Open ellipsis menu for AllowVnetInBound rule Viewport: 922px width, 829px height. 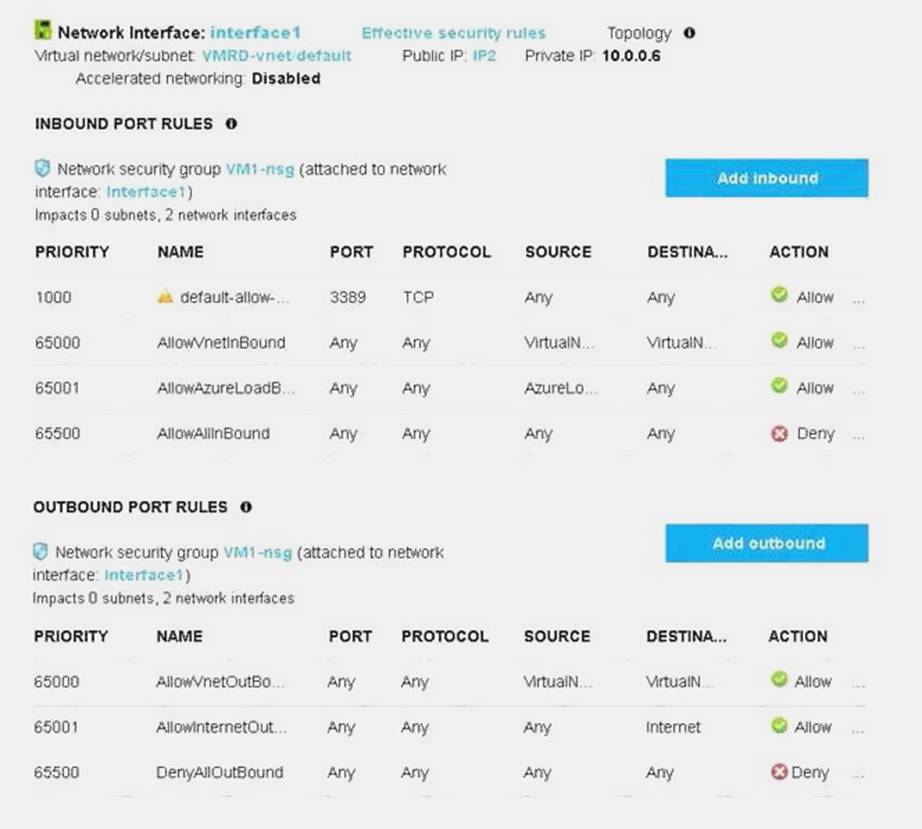coord(858,343)
